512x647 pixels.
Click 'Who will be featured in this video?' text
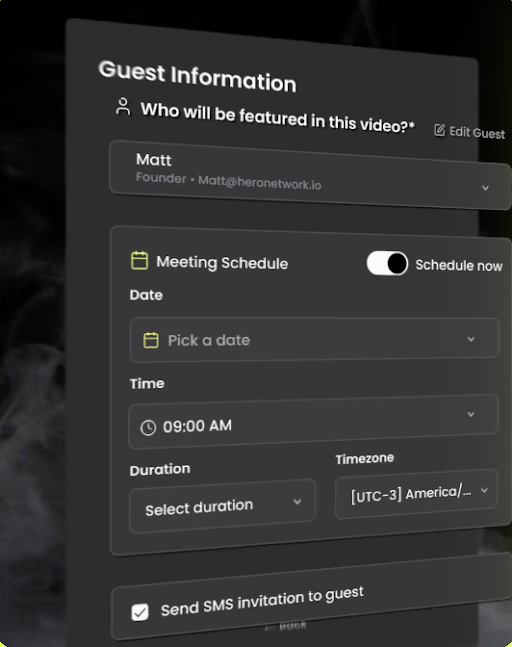[277, 118]
